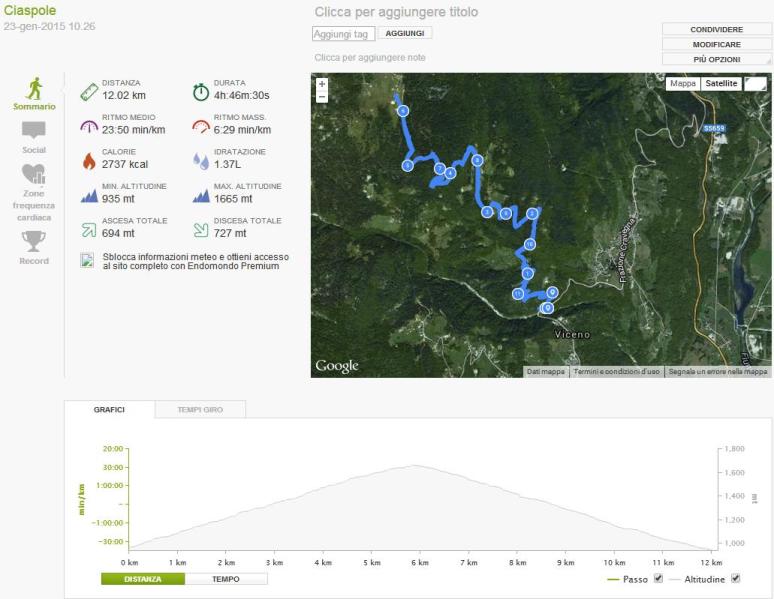Expand the Più opzioni menu
This screenshot has height=599, width=774.
click(x=716, y=60)
